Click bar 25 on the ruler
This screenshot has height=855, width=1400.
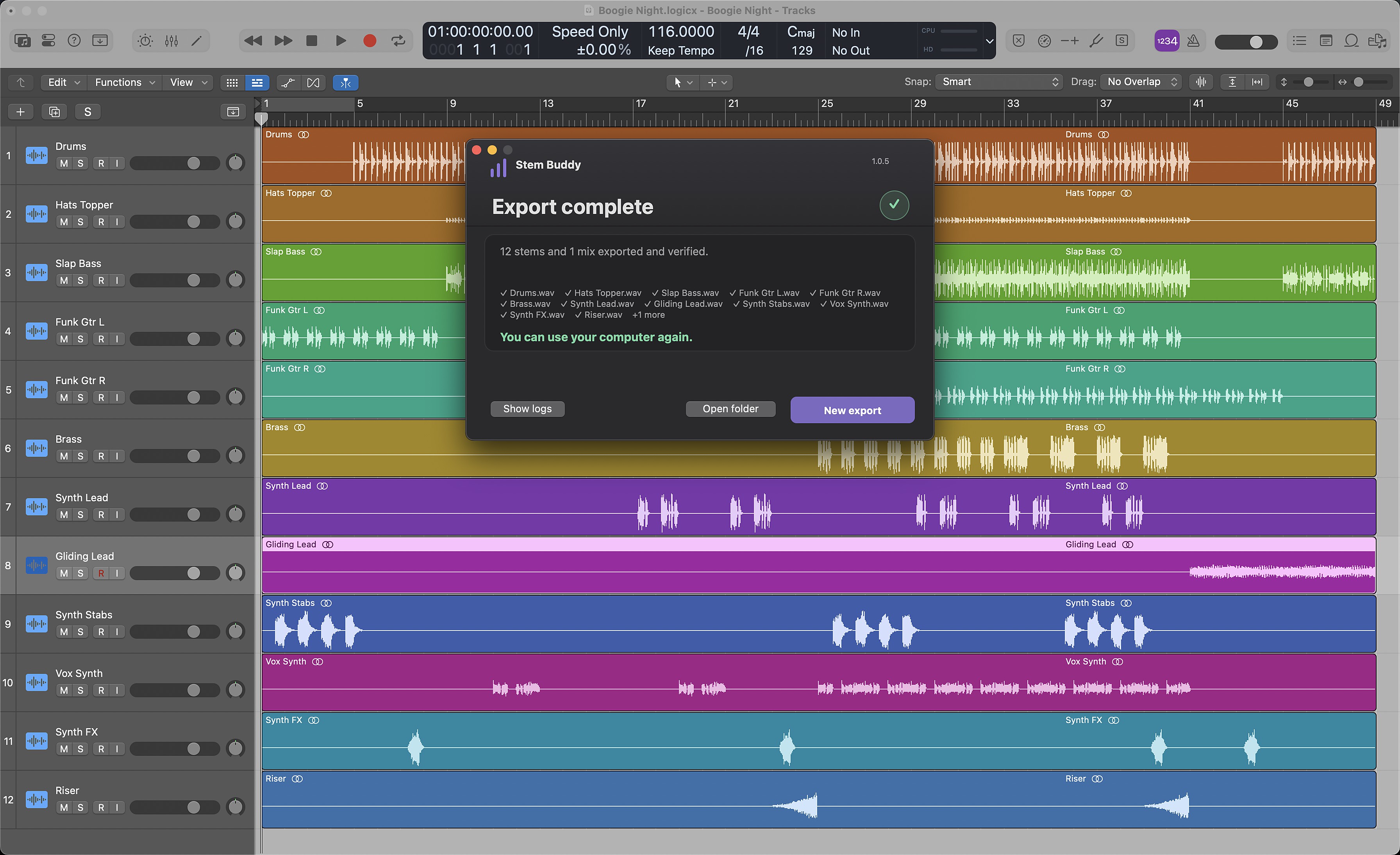point(827,104)
